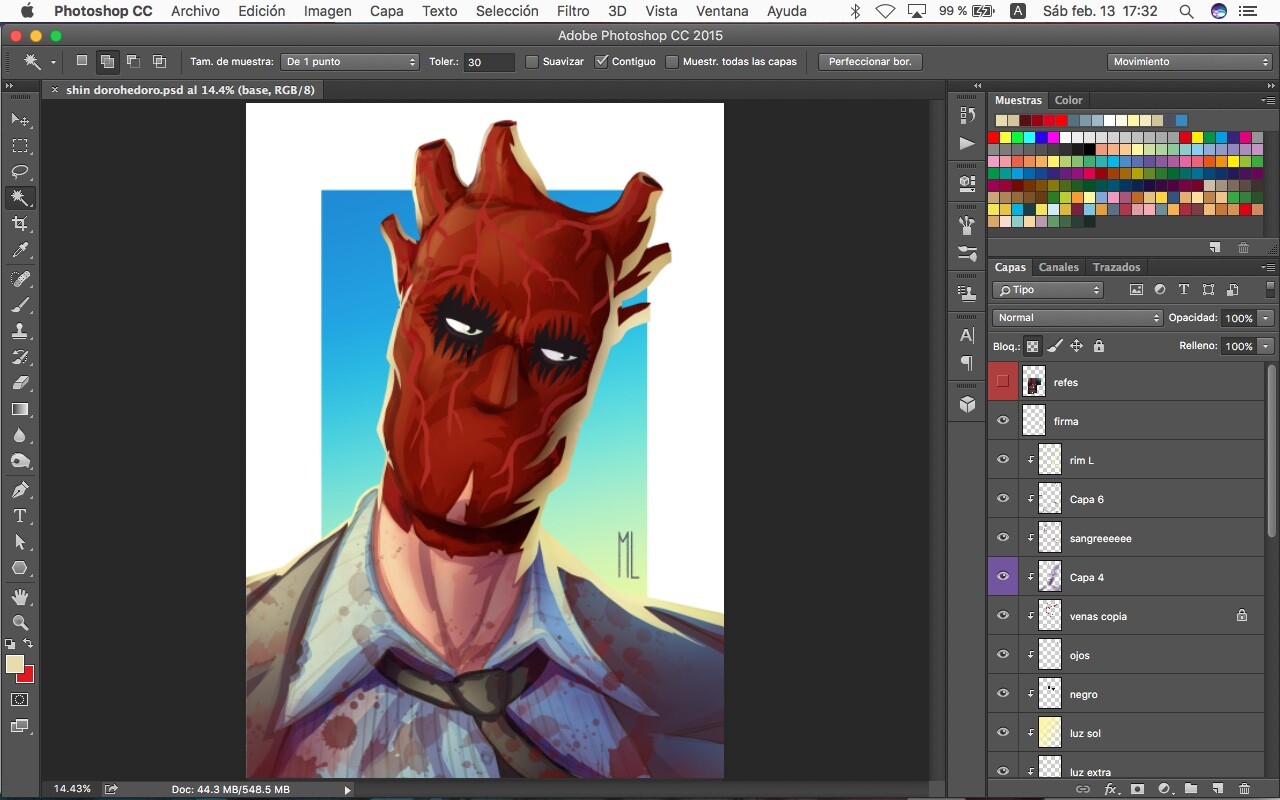This screenshot has height=800, width=1280.
Task: Select the Spot Healing Brush tool
Action: [x=20, y=279]
